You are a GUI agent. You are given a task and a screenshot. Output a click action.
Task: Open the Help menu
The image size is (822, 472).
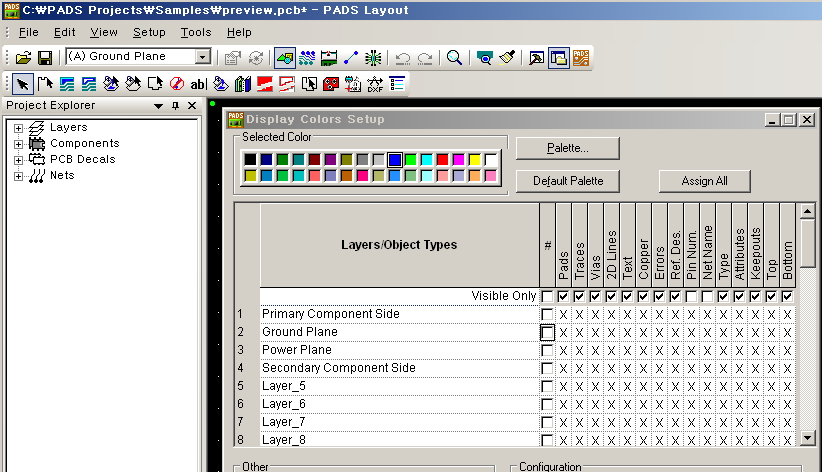[239, 33]
